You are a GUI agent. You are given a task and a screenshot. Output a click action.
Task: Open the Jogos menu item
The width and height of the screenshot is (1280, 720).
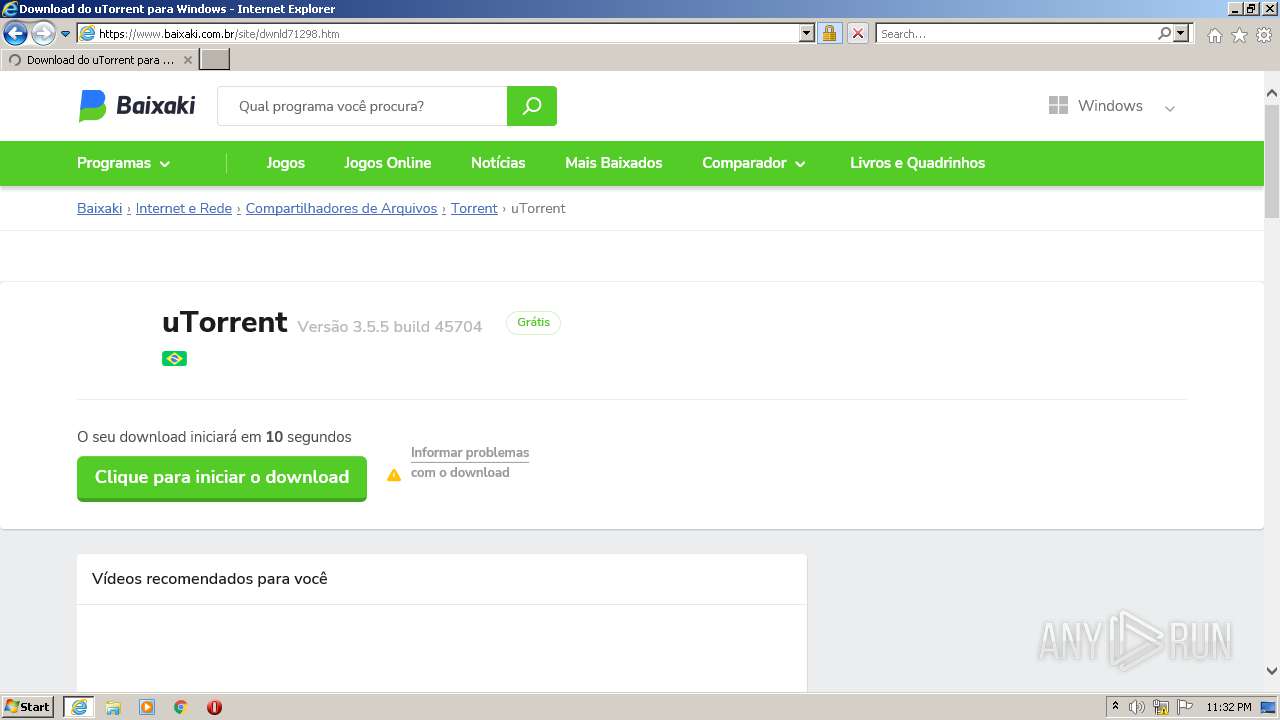point(285,163)
